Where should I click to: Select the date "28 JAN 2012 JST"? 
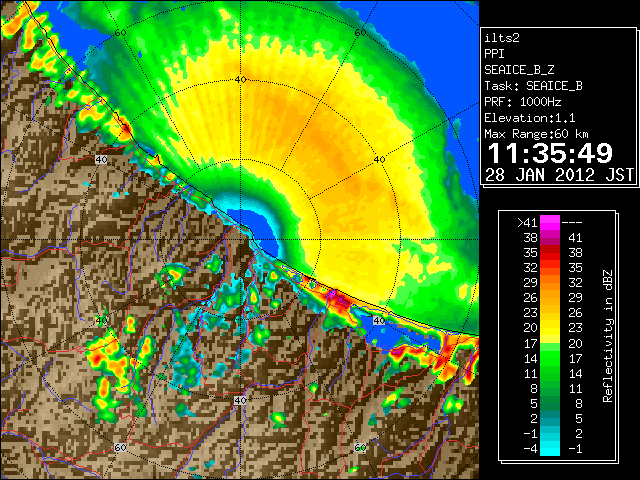(559, 175)
